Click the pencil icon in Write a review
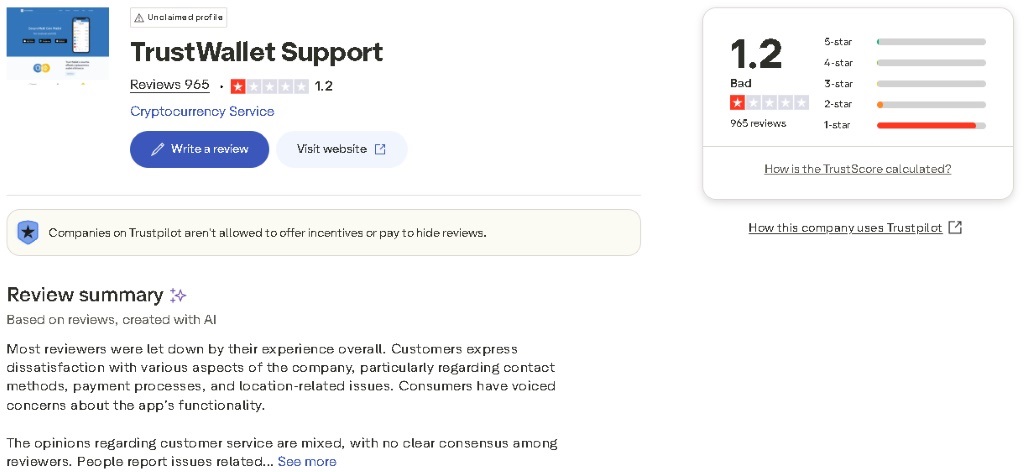 tap(157, 149)
